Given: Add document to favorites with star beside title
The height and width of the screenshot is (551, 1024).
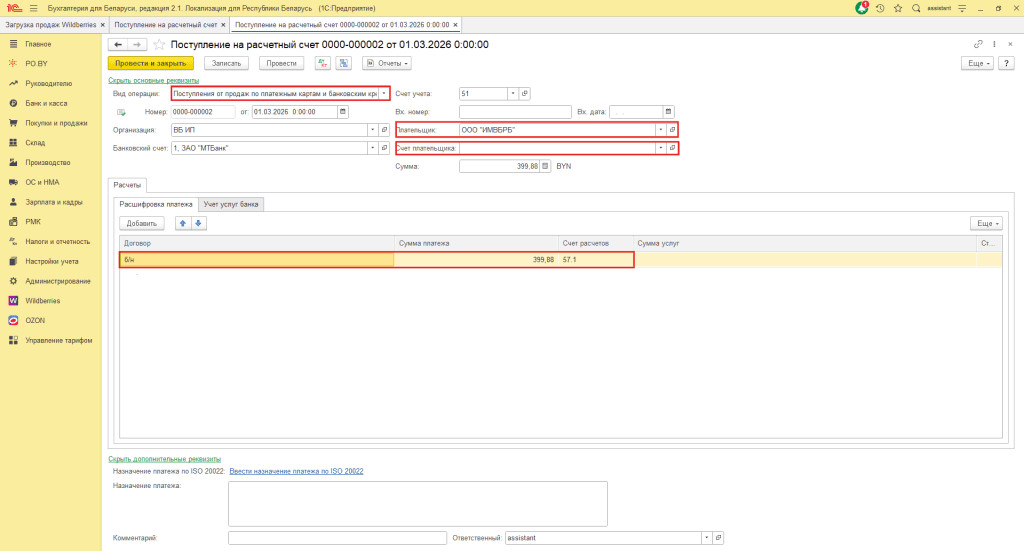Looking at the screenshot, I should click(159, 44).
